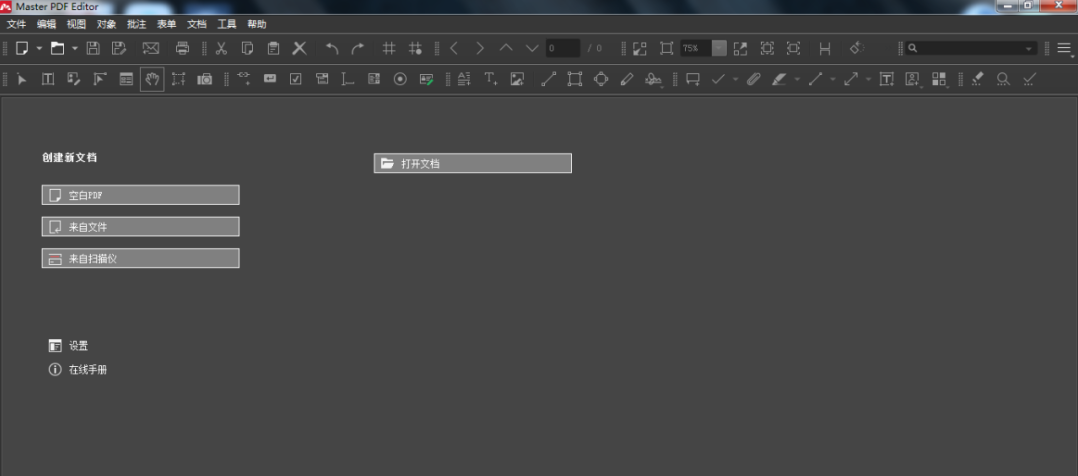Open the 批注 menu
Image resolution: width=1078 pixels, height=476 pixels.
click(137, 24)
